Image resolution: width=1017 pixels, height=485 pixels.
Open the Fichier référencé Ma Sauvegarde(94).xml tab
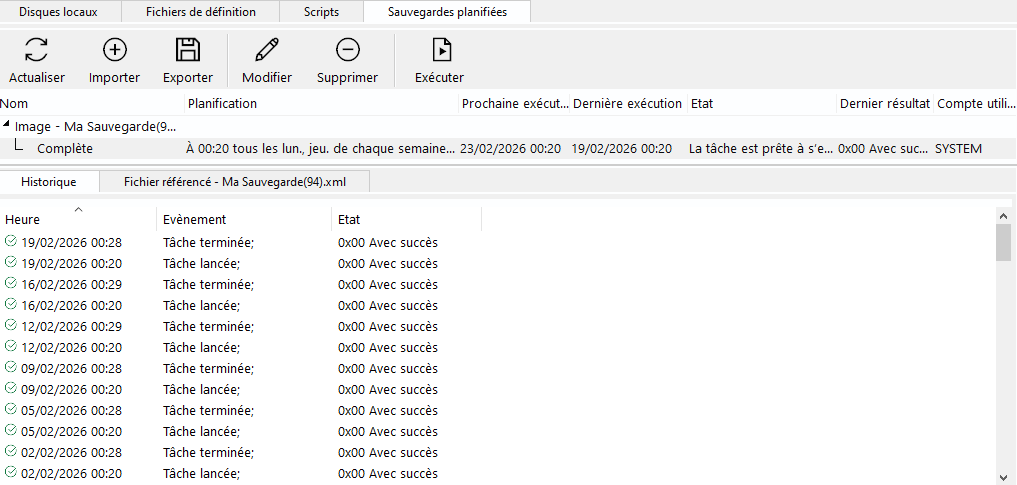(x=235, y=182)
